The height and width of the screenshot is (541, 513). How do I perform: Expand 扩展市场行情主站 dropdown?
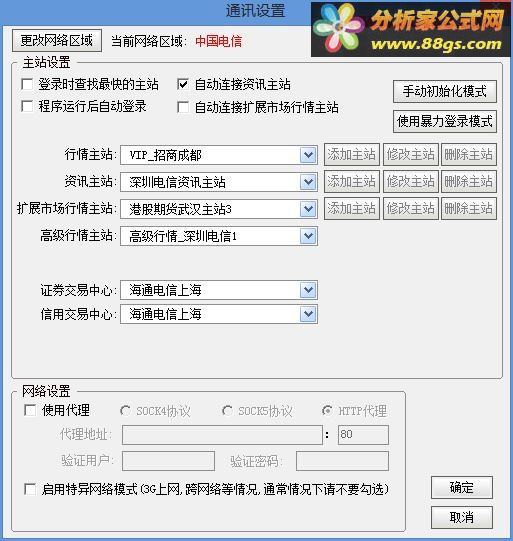click(x=308, y=209)
